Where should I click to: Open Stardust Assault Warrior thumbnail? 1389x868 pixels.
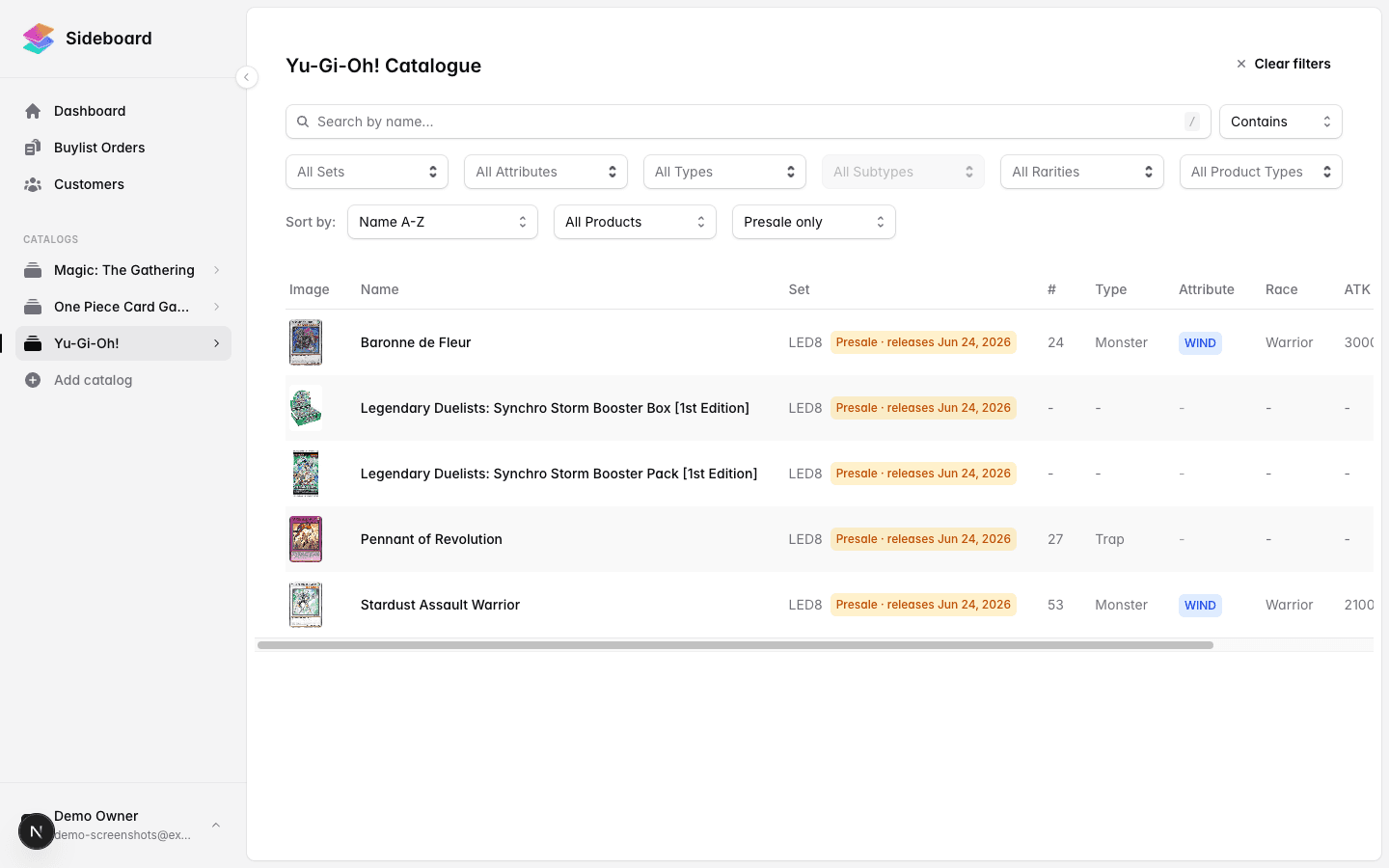[x=306, y=605]
